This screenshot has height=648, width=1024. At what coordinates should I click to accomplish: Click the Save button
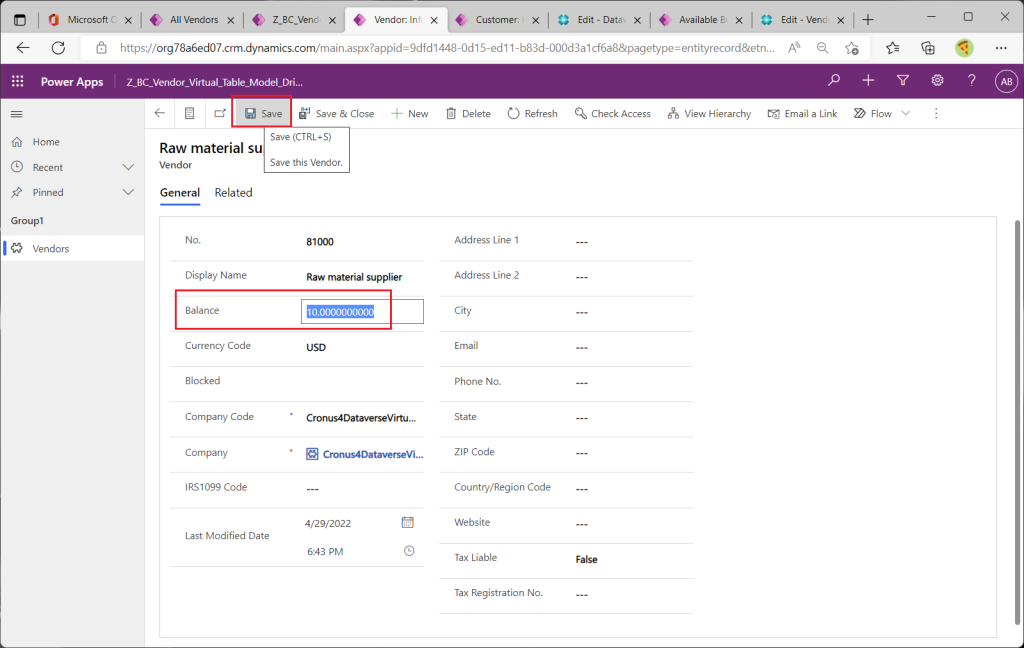(x=263, y=113)
